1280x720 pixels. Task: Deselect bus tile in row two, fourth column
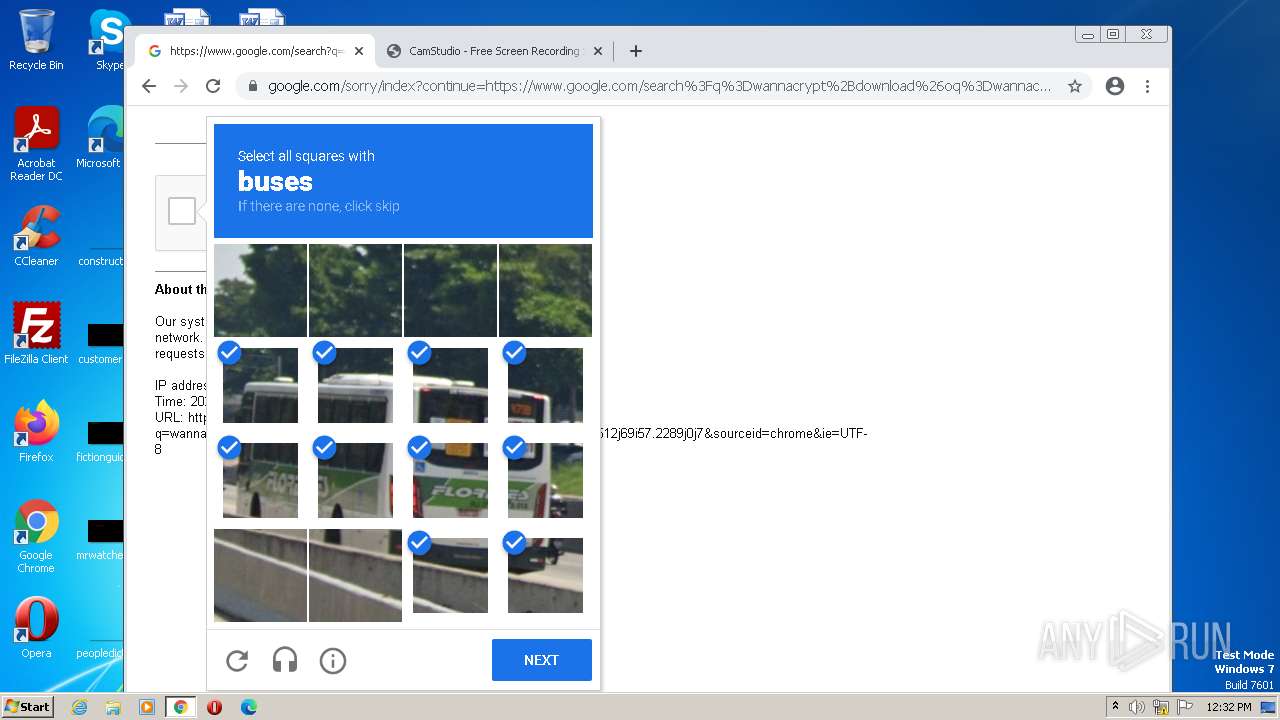[545, 385]
